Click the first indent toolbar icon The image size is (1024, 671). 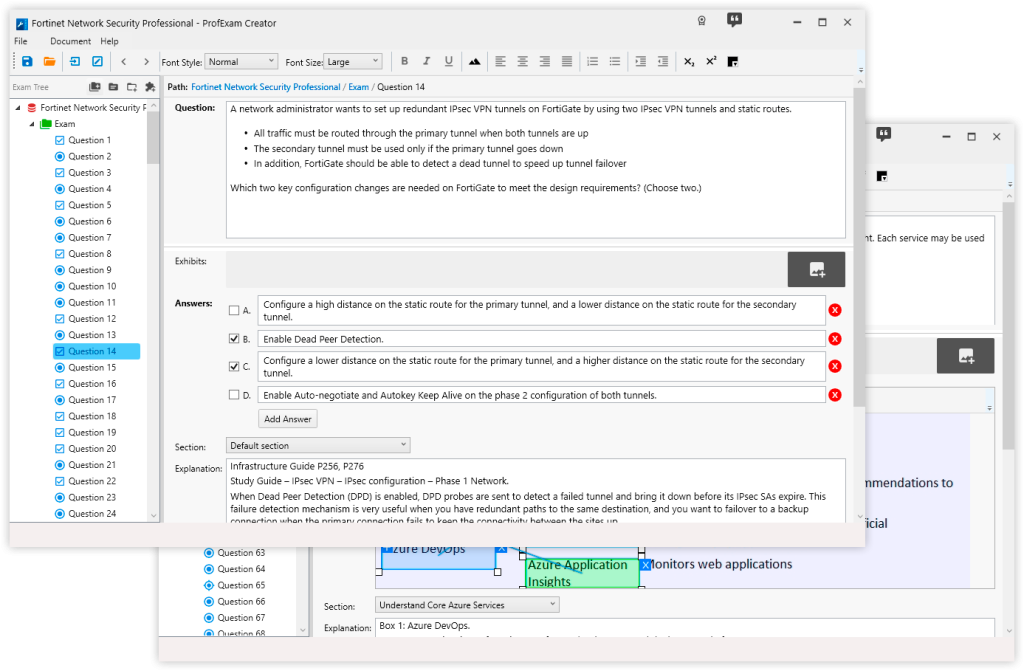641,61
